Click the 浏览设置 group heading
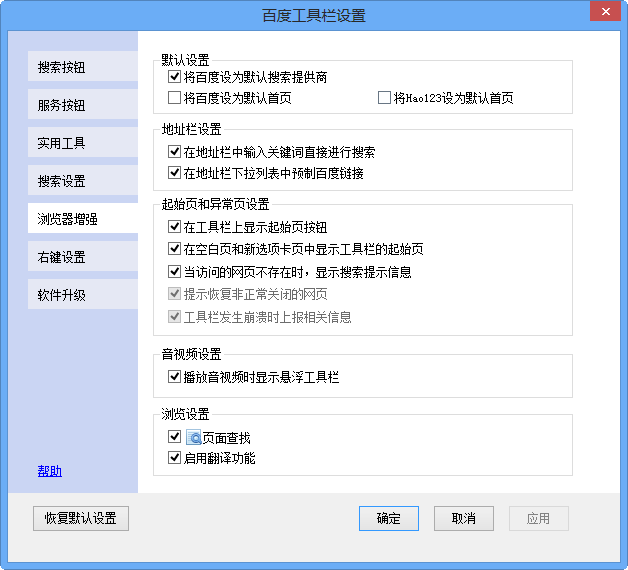Screen dimensions: 628x570 [x=185, y=414]
